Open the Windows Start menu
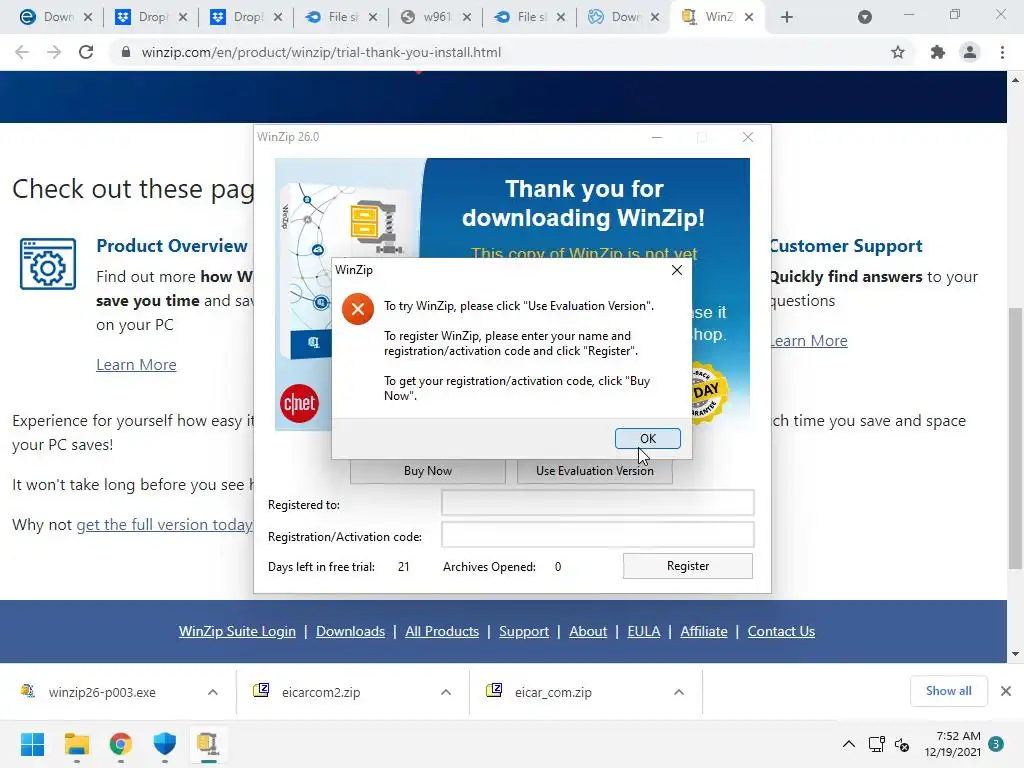The height and width of the screenshot is (768, 1024). (x=33, y=744)
